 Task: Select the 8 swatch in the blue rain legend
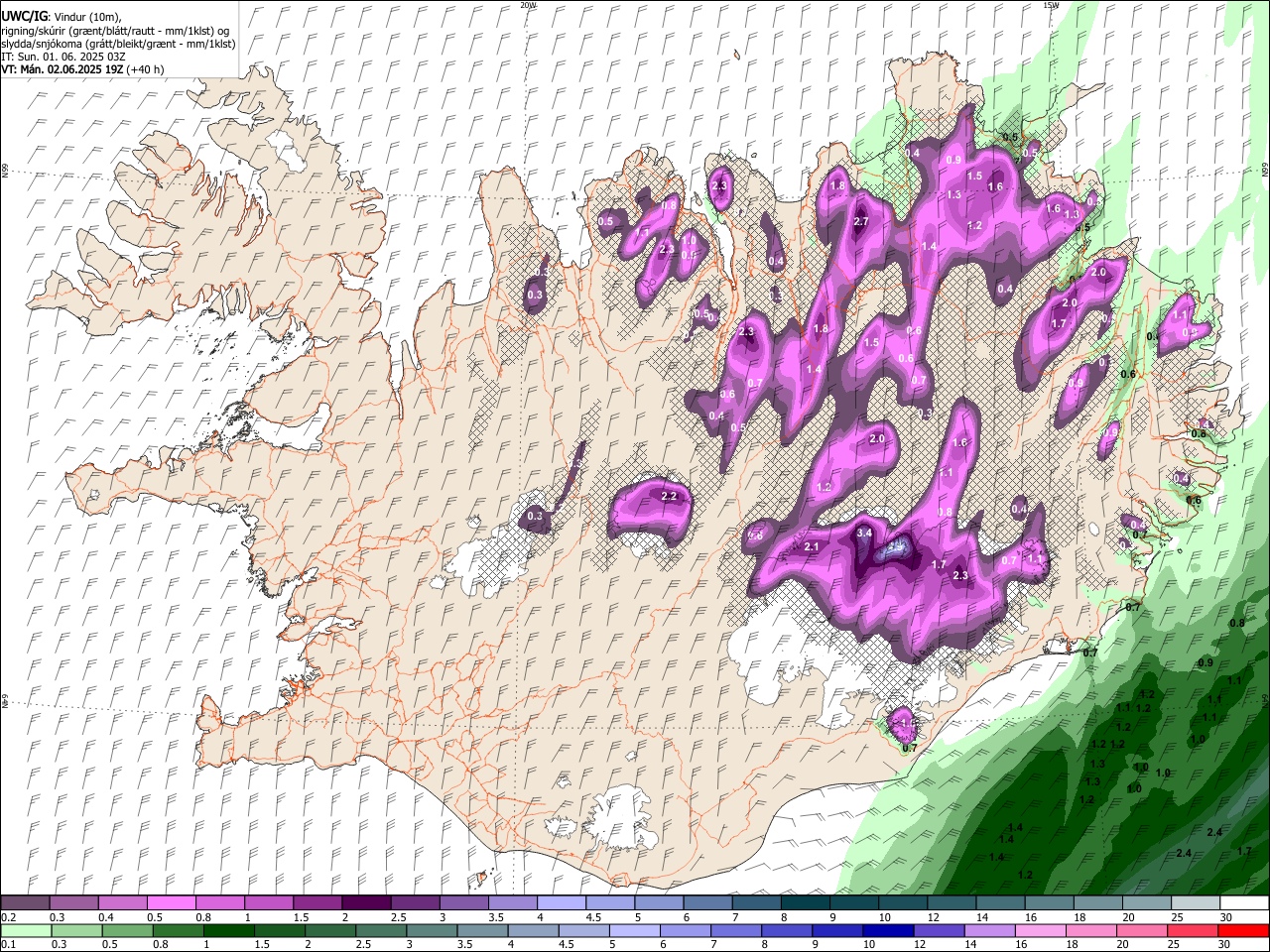click(786, 930)
